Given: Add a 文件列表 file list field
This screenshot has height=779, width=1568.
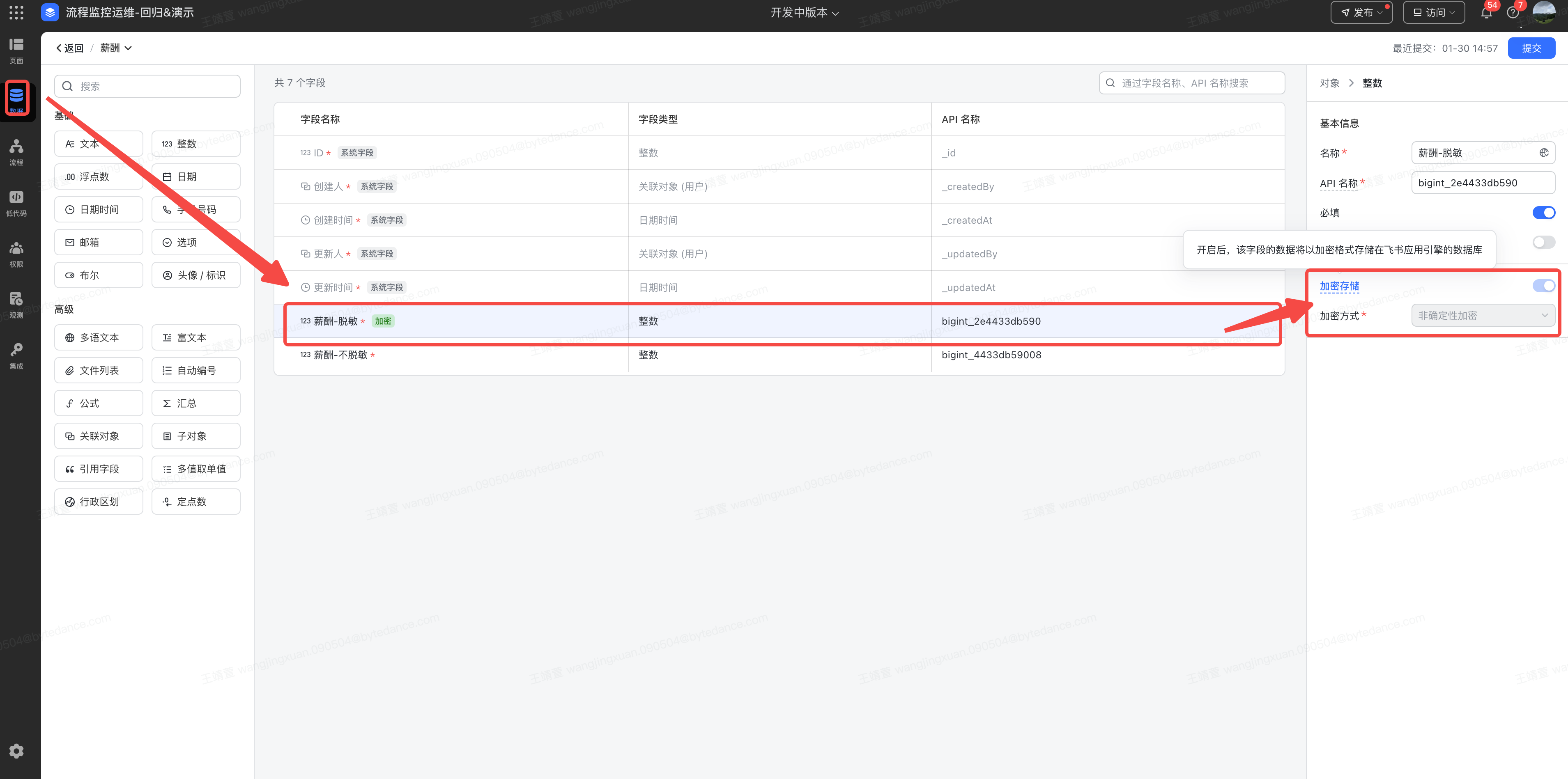Looking at the screenshot, I should [99, 370].
